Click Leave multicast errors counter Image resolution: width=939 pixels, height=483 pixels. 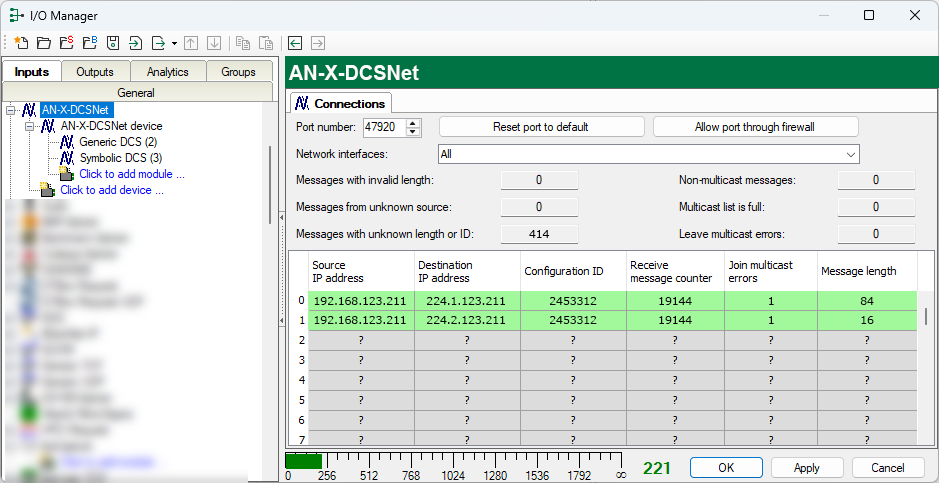pyautogui.click(x=876, y=234)
